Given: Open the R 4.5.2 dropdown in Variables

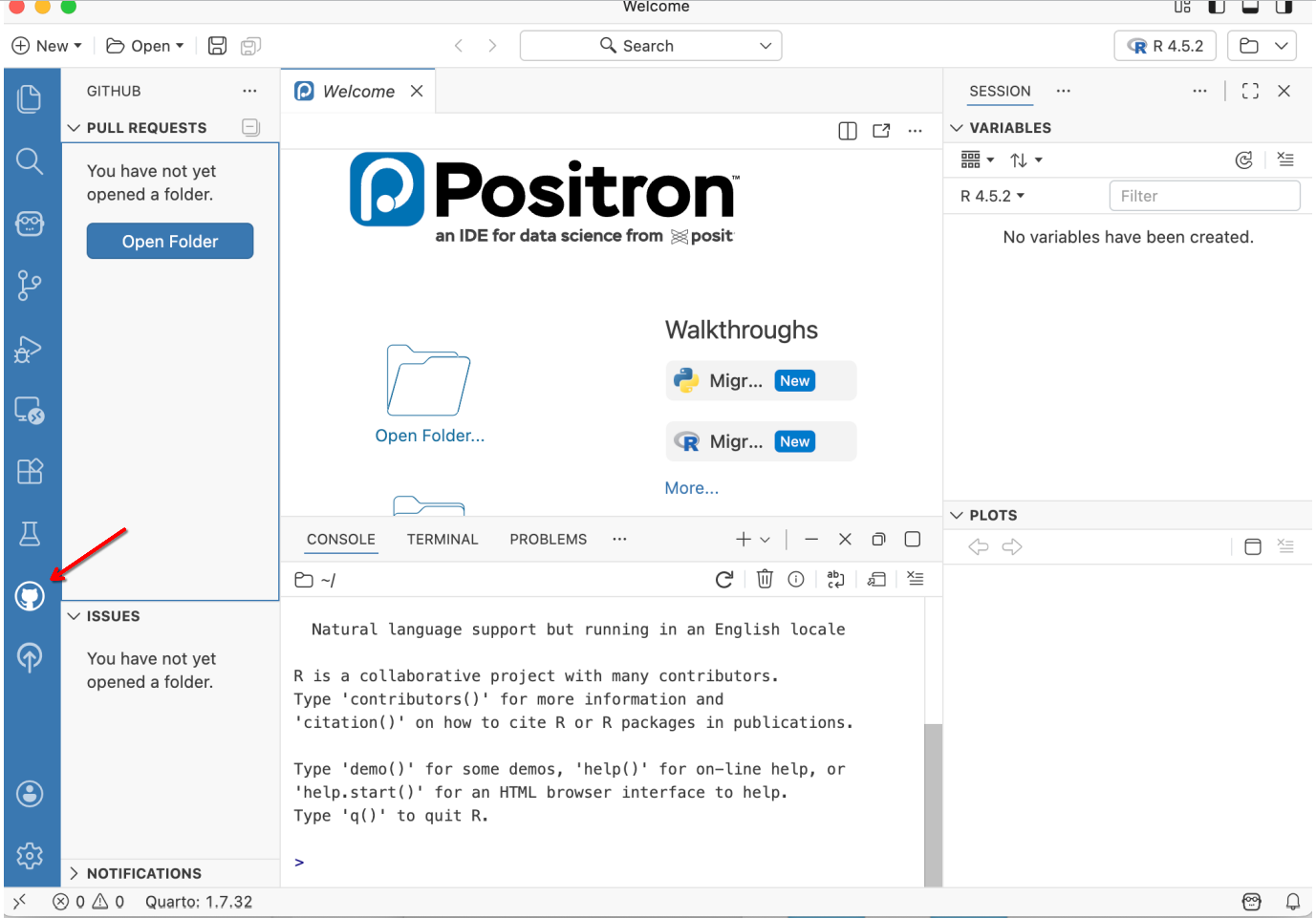Looking at the screenshot, I should pyautogui.click(x=992, y=196).
